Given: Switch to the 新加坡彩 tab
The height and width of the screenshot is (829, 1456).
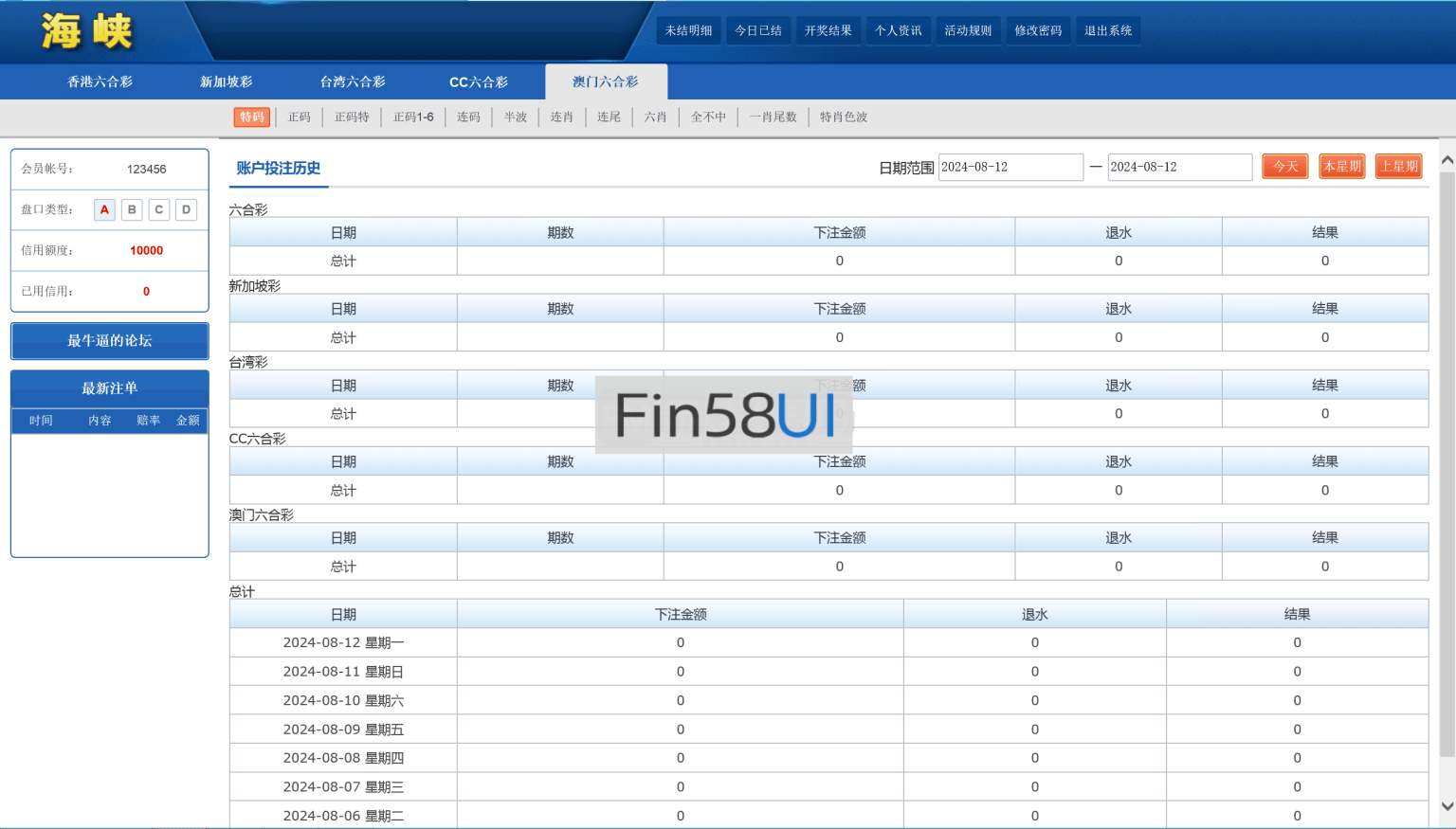Looking at the screenshot, I should (x=226, y=82).
